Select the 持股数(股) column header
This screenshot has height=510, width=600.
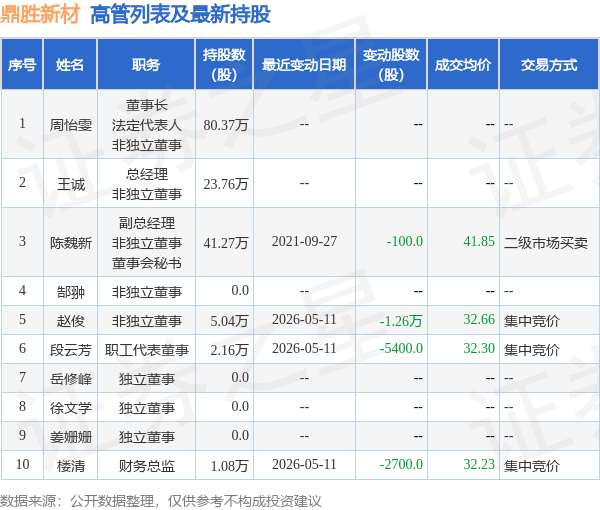point(224,64)
